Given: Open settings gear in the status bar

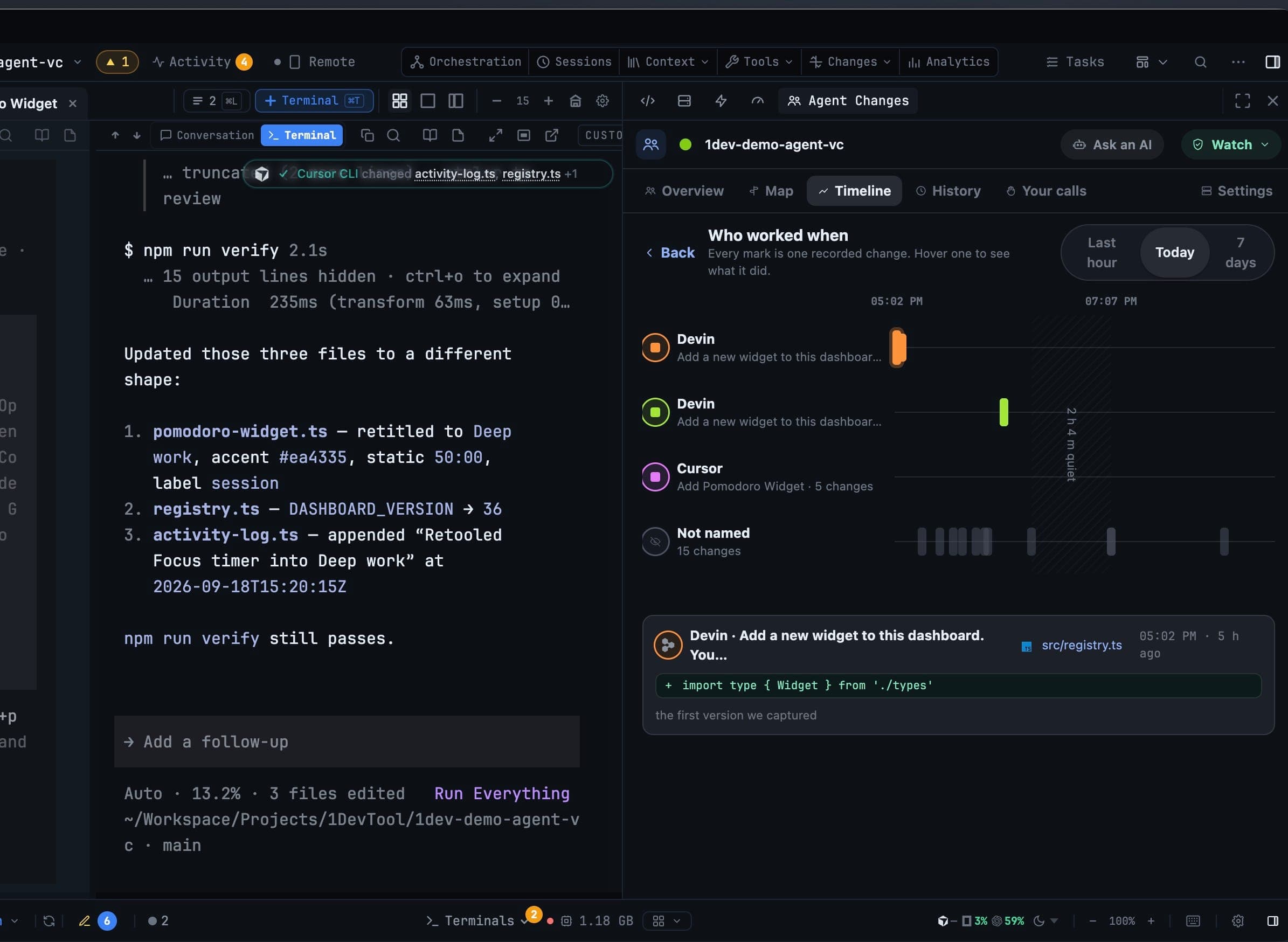Looking at the screenshot, I should click(1238, 921).
